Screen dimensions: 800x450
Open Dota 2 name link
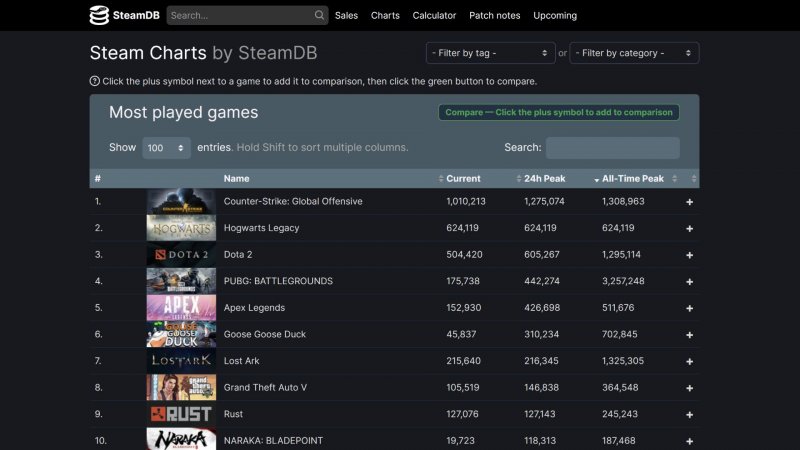click(x=238, y=254)
